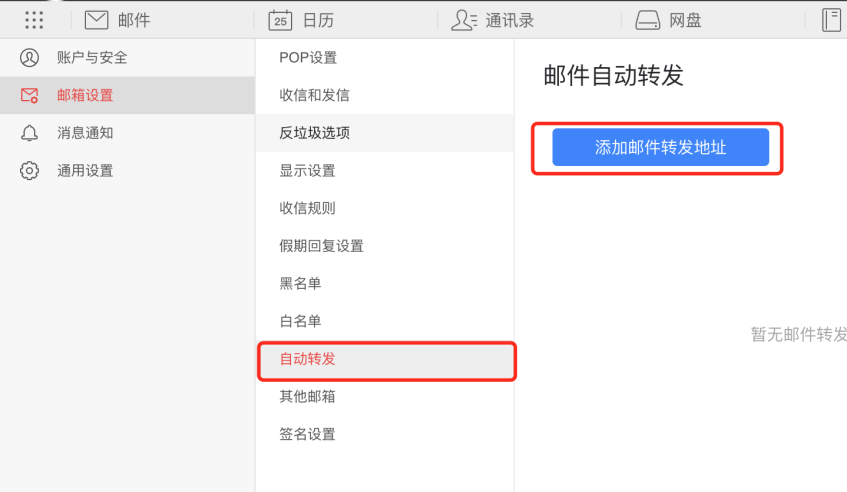Select 自动转发 menu item

pyautogui.click(x=387, y=359)
